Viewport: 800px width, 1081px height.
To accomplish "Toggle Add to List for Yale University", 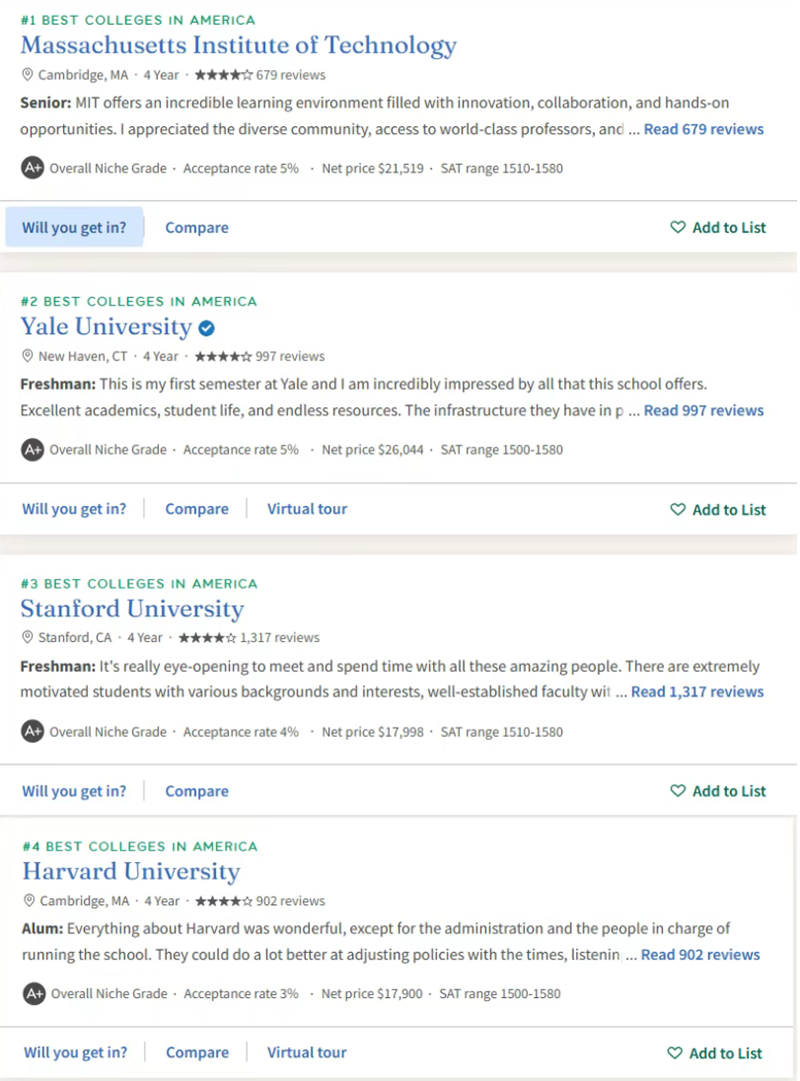I will coord(718,510).
